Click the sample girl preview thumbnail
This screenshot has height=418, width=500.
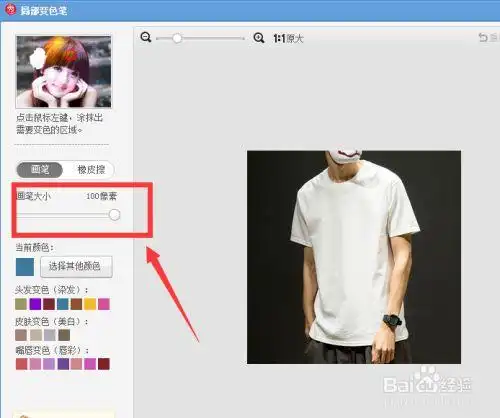pos(64,72)
